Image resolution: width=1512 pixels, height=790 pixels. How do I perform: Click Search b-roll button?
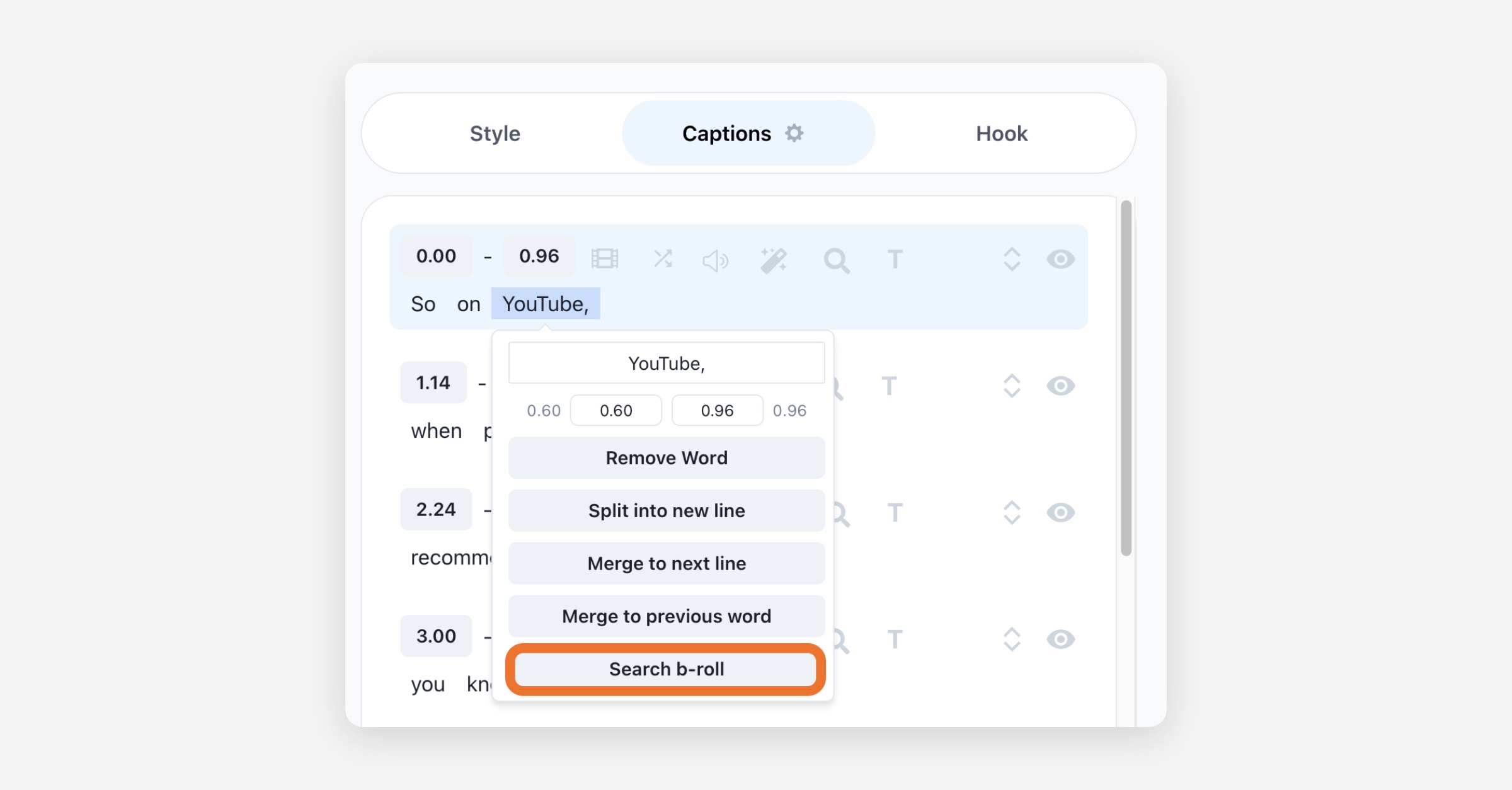pyautogui.click(x=666, y=669)
